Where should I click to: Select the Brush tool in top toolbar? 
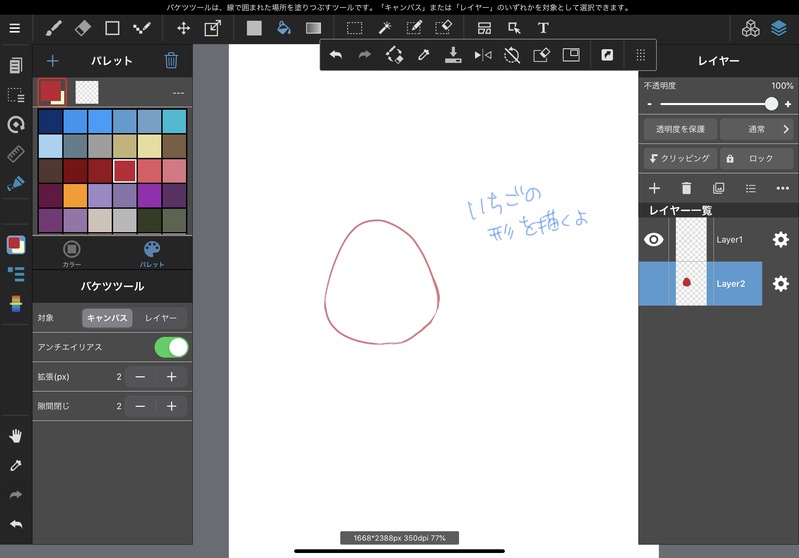click(x=54, y=28)
